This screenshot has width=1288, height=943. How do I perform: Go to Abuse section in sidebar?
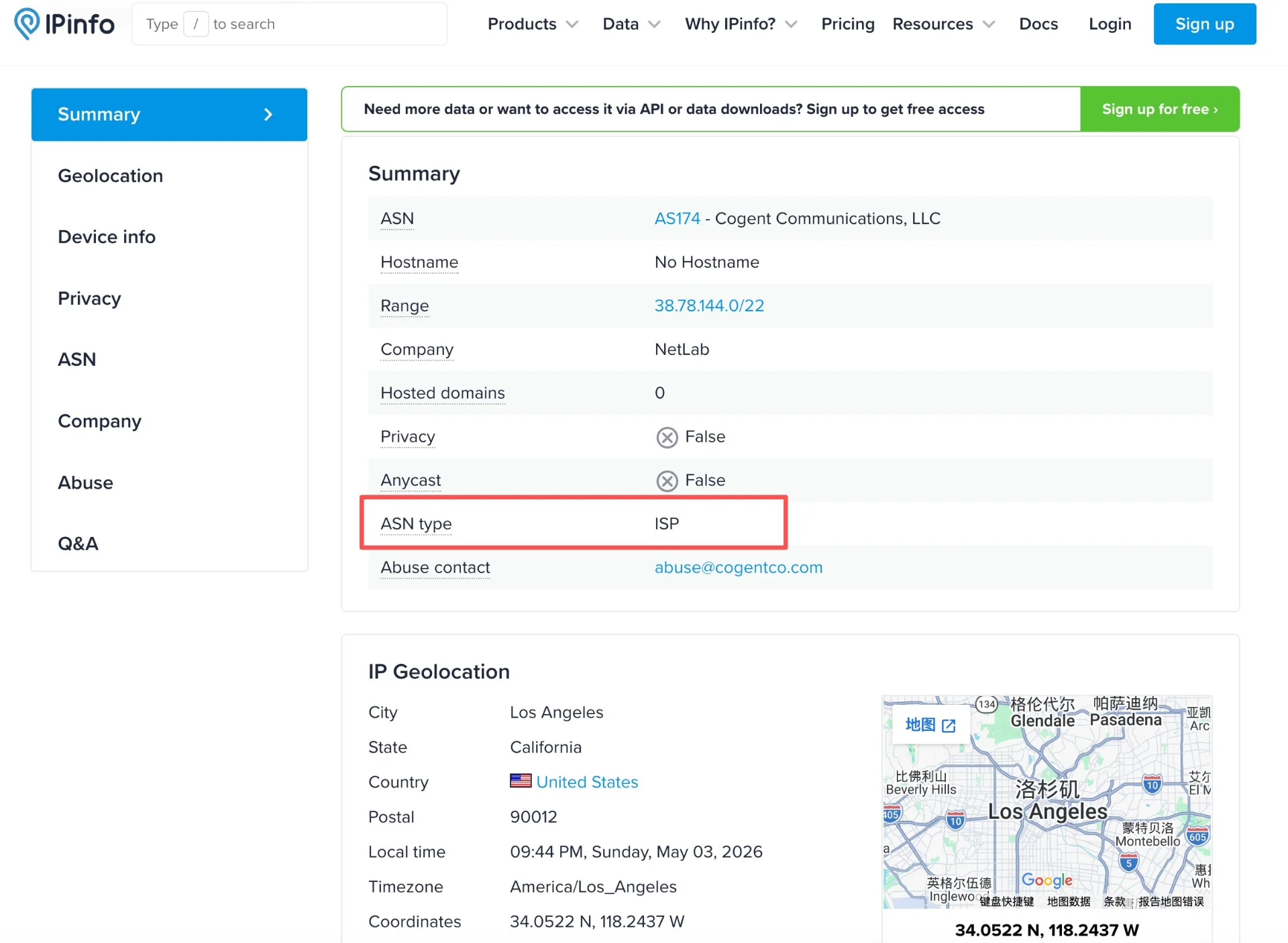[x=85, y=483]
